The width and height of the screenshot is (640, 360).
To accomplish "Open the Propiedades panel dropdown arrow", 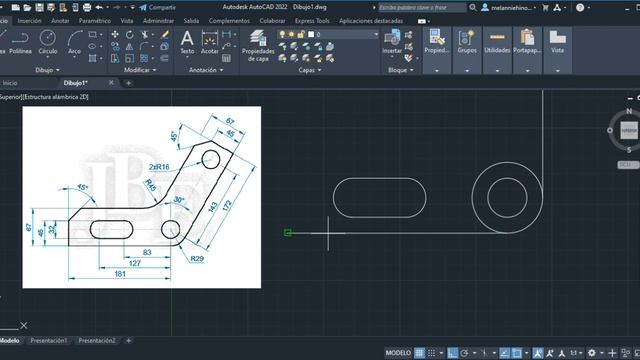I will point(437,71).
